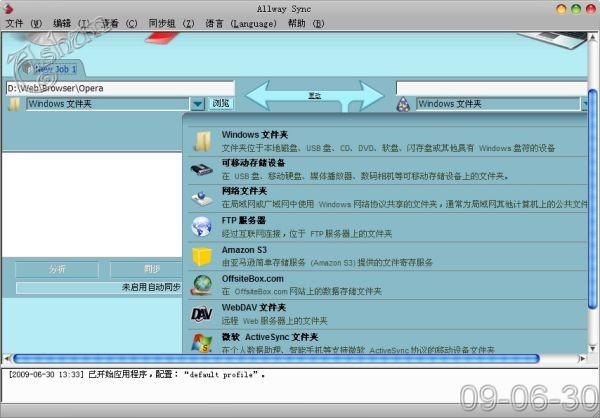
Task: Open the 编辑 menu
Action: [71, 24]
